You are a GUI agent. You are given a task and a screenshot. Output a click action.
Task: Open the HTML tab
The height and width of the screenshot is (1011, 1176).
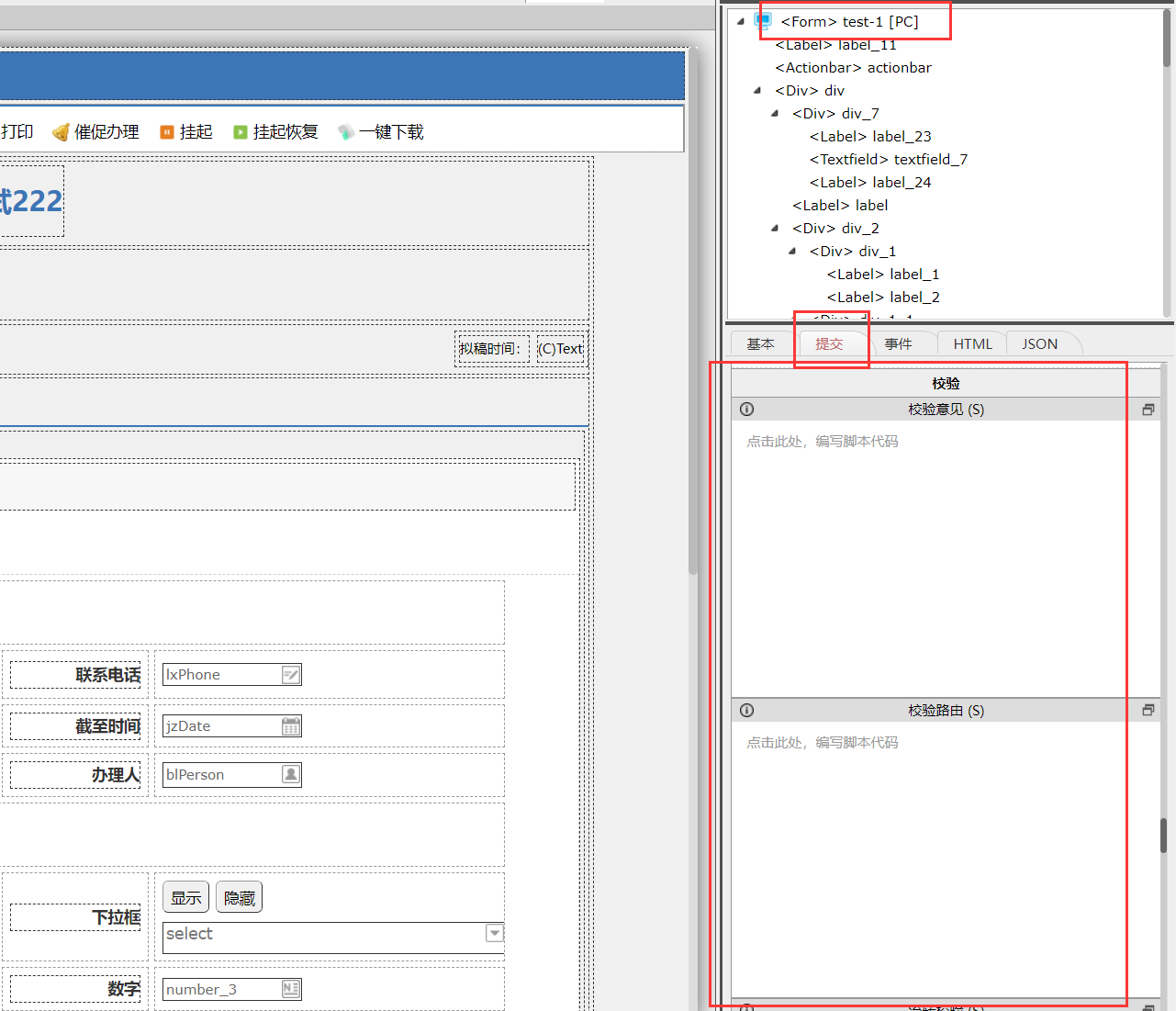click(x=972, y=343)
